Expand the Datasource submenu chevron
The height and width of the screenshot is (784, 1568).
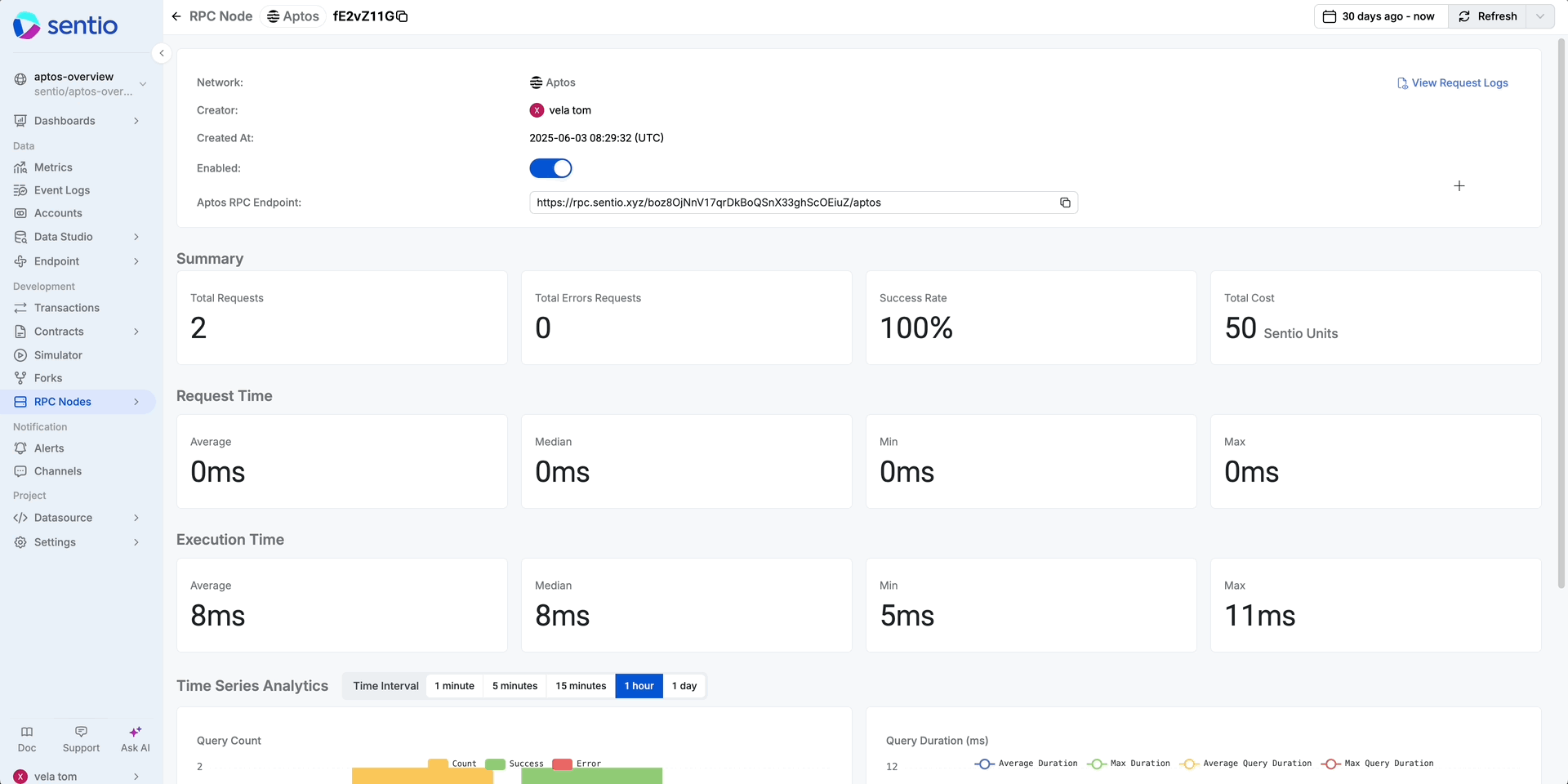[136, 518]
